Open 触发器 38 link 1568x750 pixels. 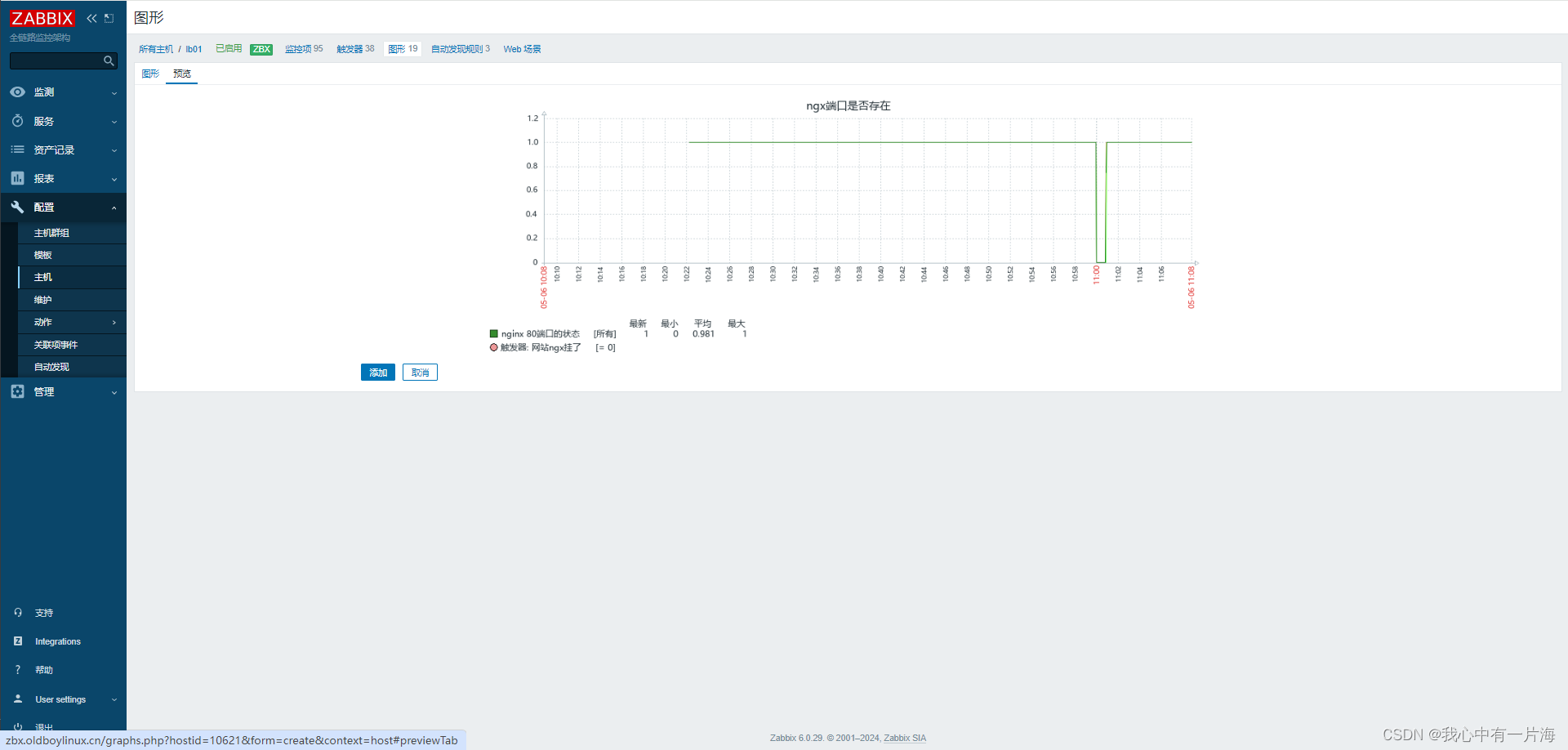click(x=355, y=49)
